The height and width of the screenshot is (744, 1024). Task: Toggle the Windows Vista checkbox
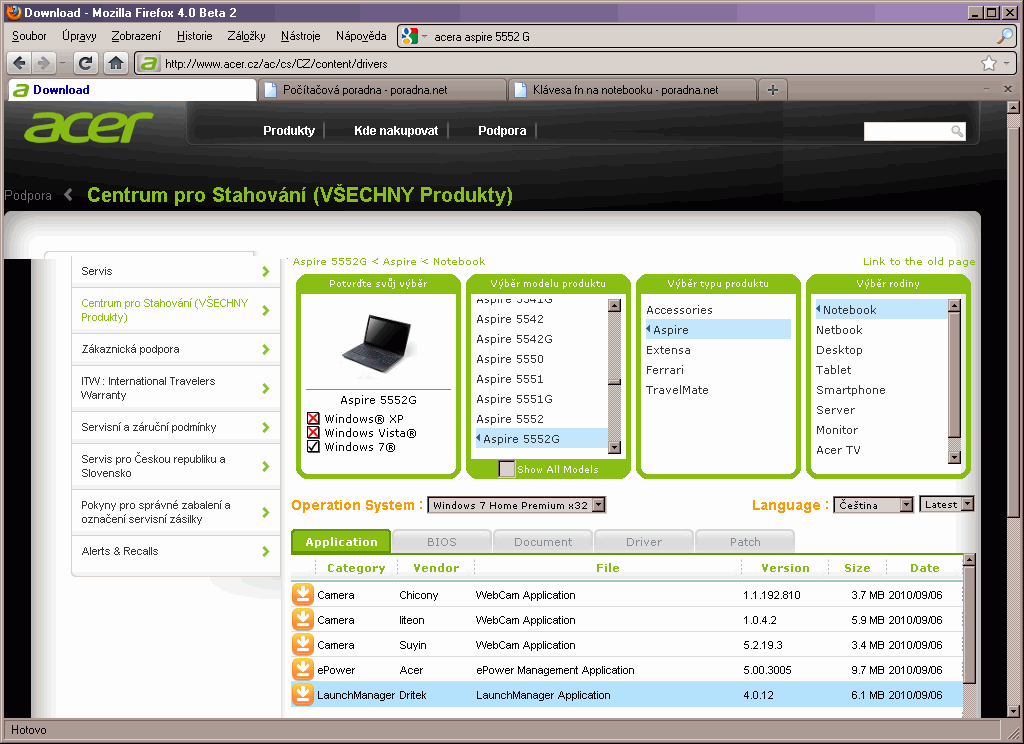coord(313,432)
